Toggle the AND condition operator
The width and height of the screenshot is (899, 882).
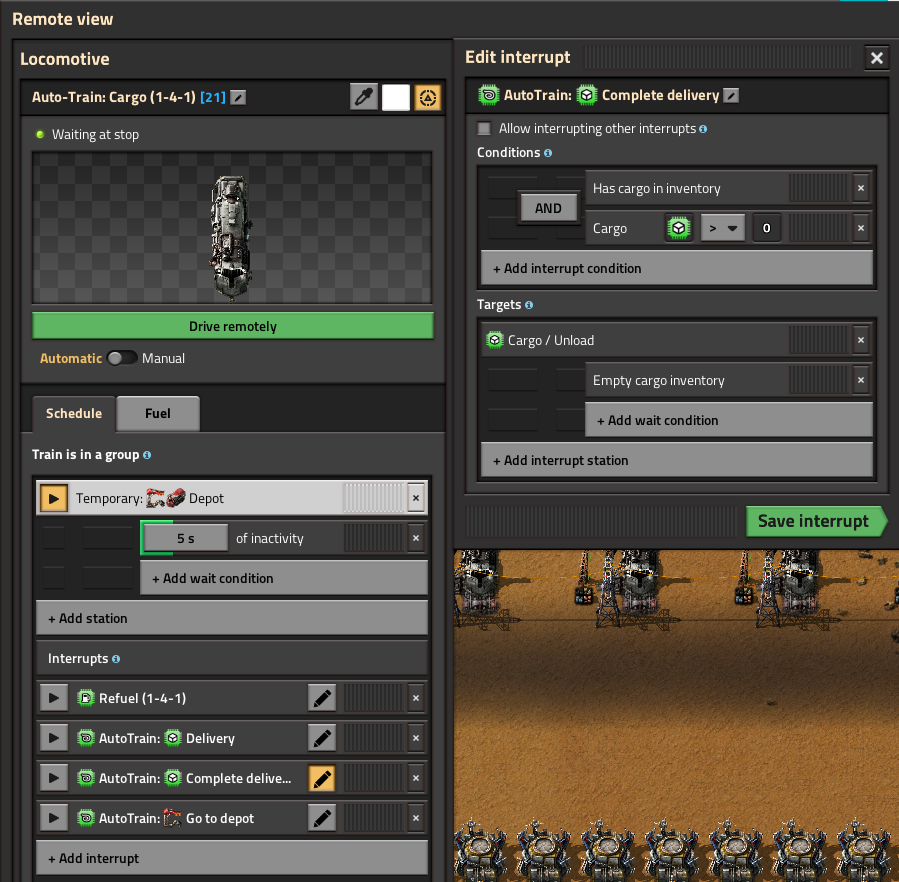548,208
